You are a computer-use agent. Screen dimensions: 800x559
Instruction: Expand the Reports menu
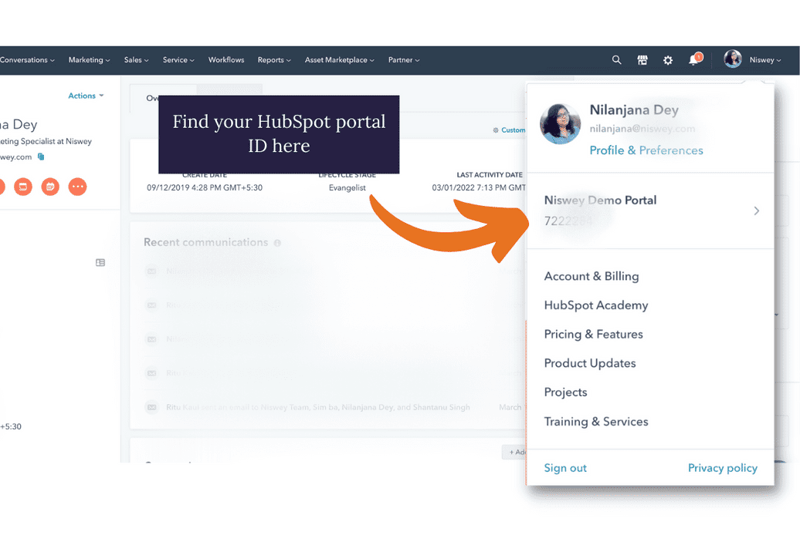click(x=274, y=60)
